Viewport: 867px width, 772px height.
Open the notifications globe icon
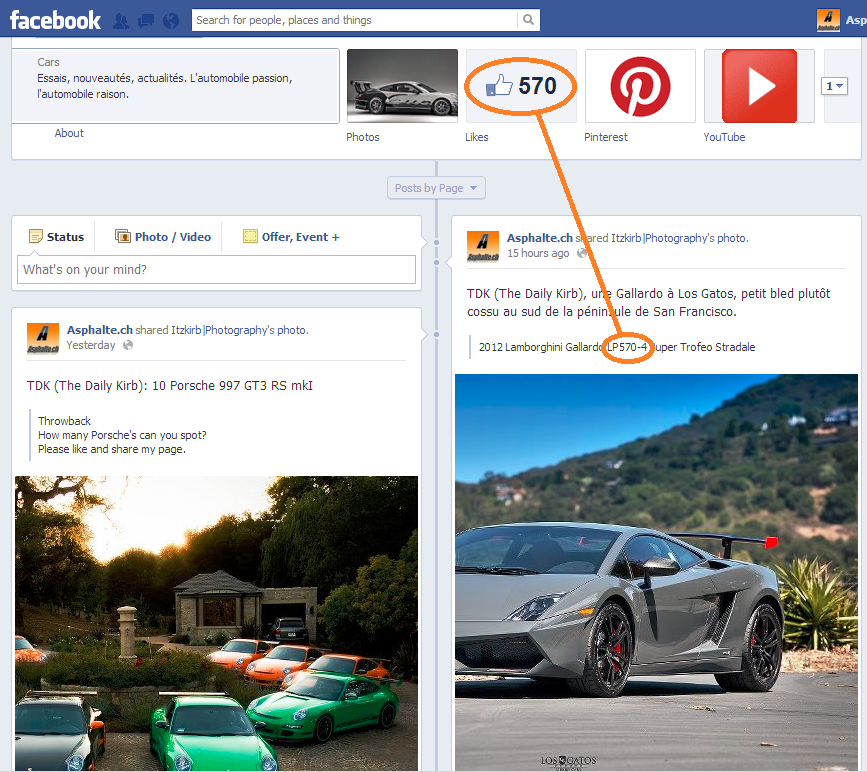171,21
